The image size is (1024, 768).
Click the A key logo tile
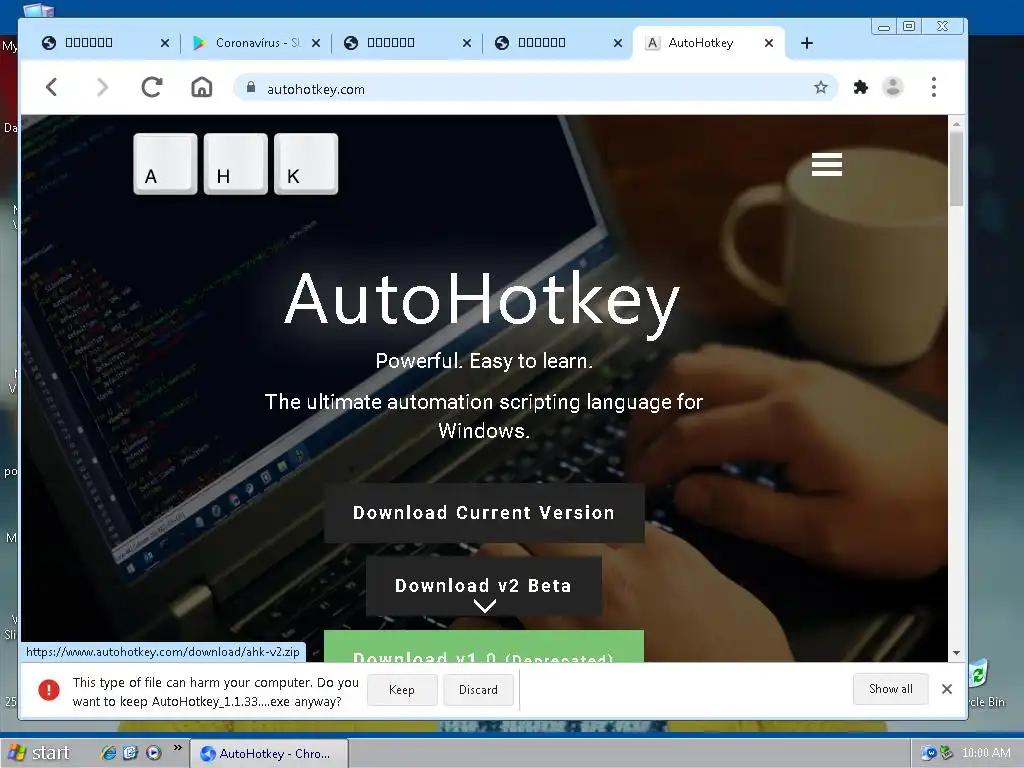click(165, 164)
